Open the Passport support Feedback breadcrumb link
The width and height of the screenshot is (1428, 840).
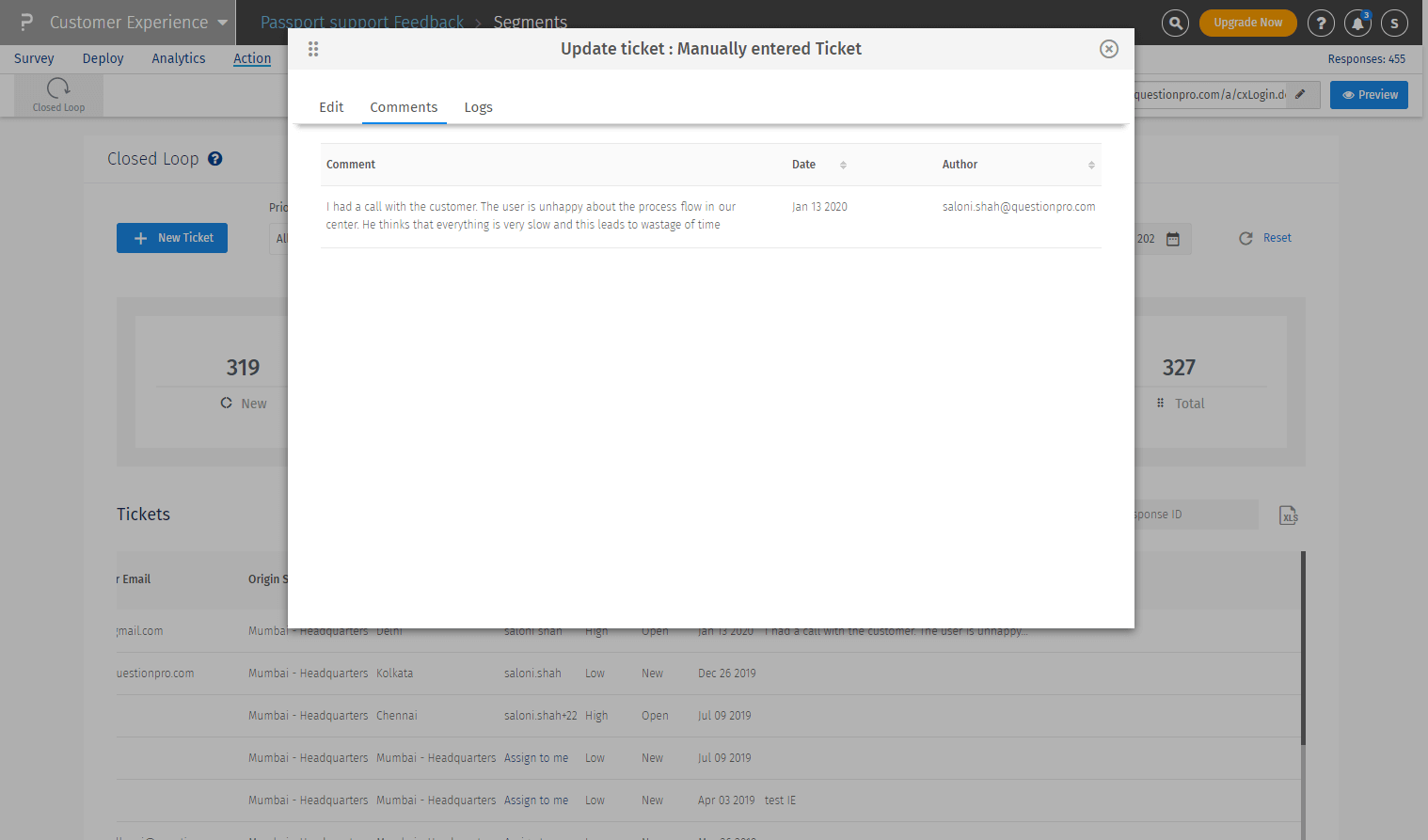coord(362,22)
